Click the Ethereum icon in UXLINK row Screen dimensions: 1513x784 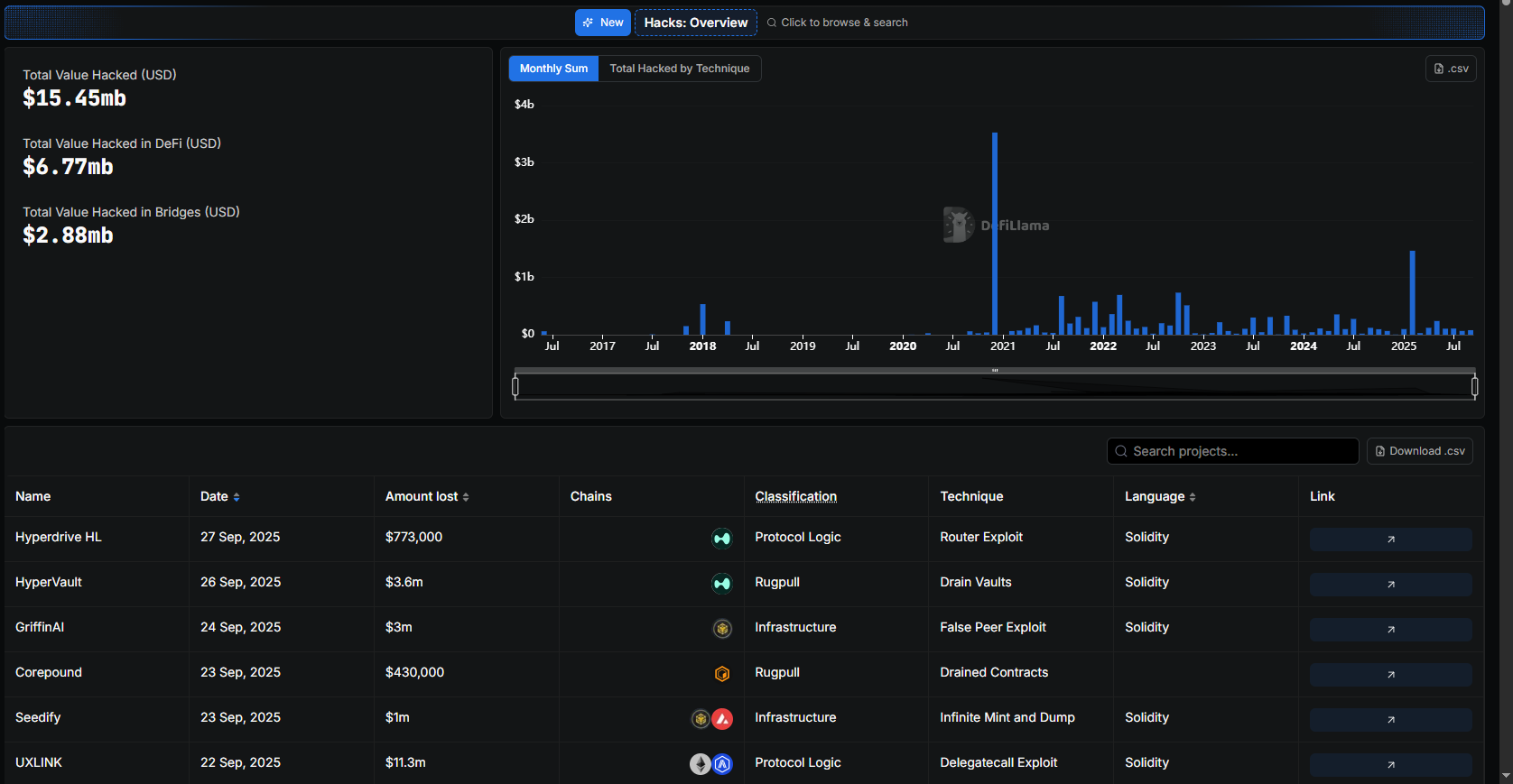[x=701, y=764]
